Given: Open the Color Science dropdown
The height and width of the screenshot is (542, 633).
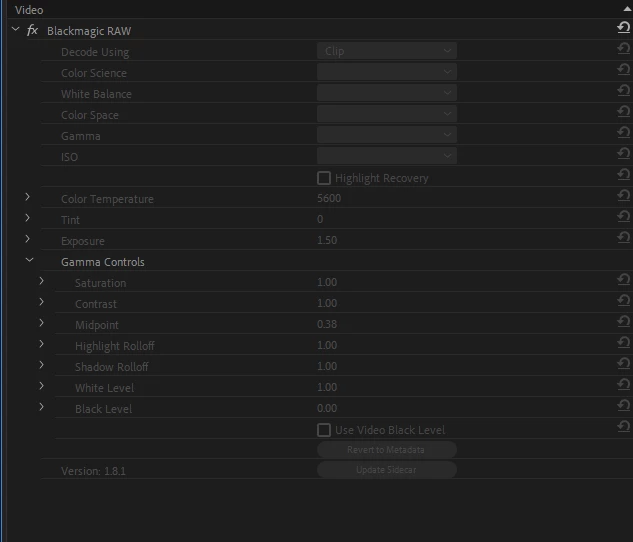Looking at the screenshot, I should click(387, 72).
